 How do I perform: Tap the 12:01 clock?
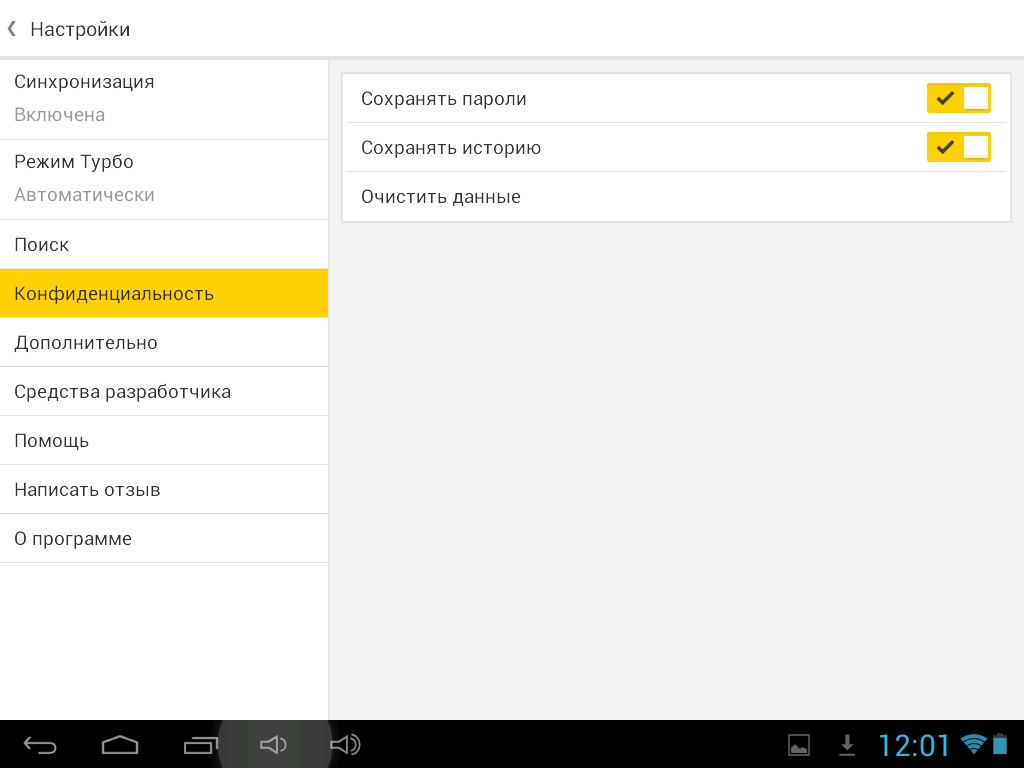[914, 745]
